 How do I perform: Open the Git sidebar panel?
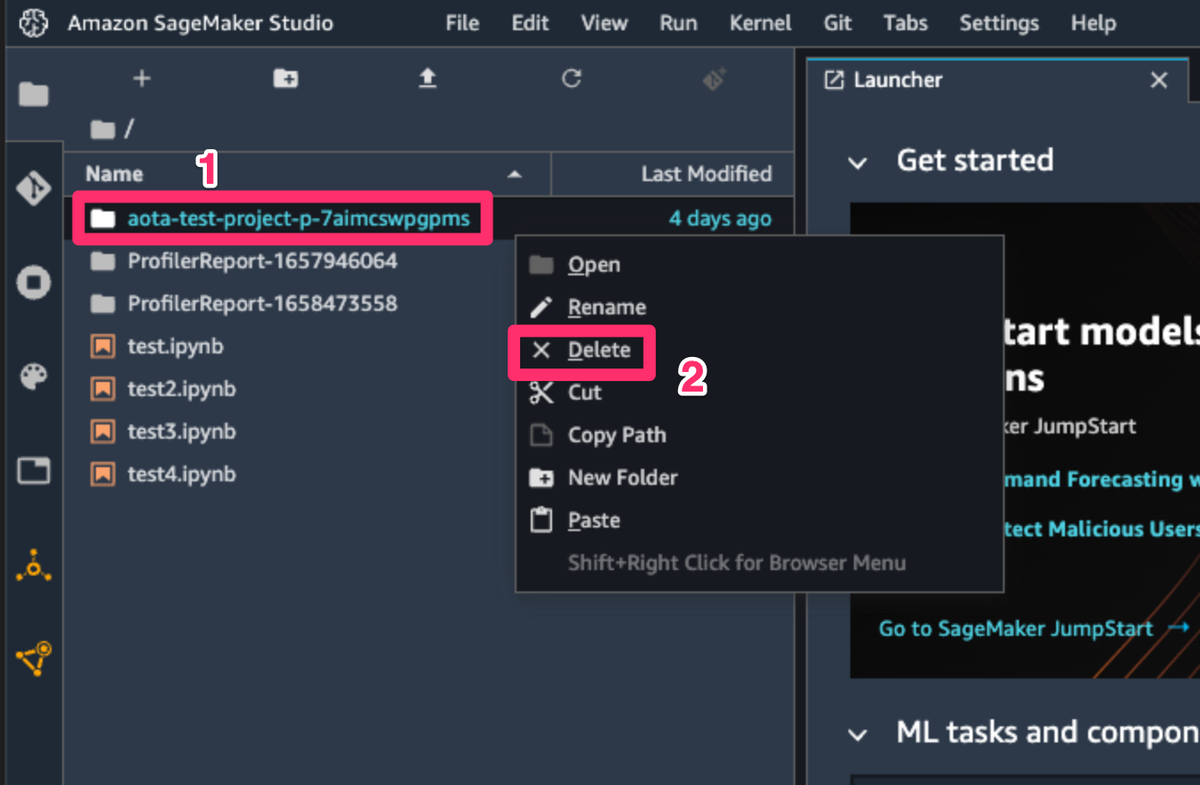click(x=34, y=187)
